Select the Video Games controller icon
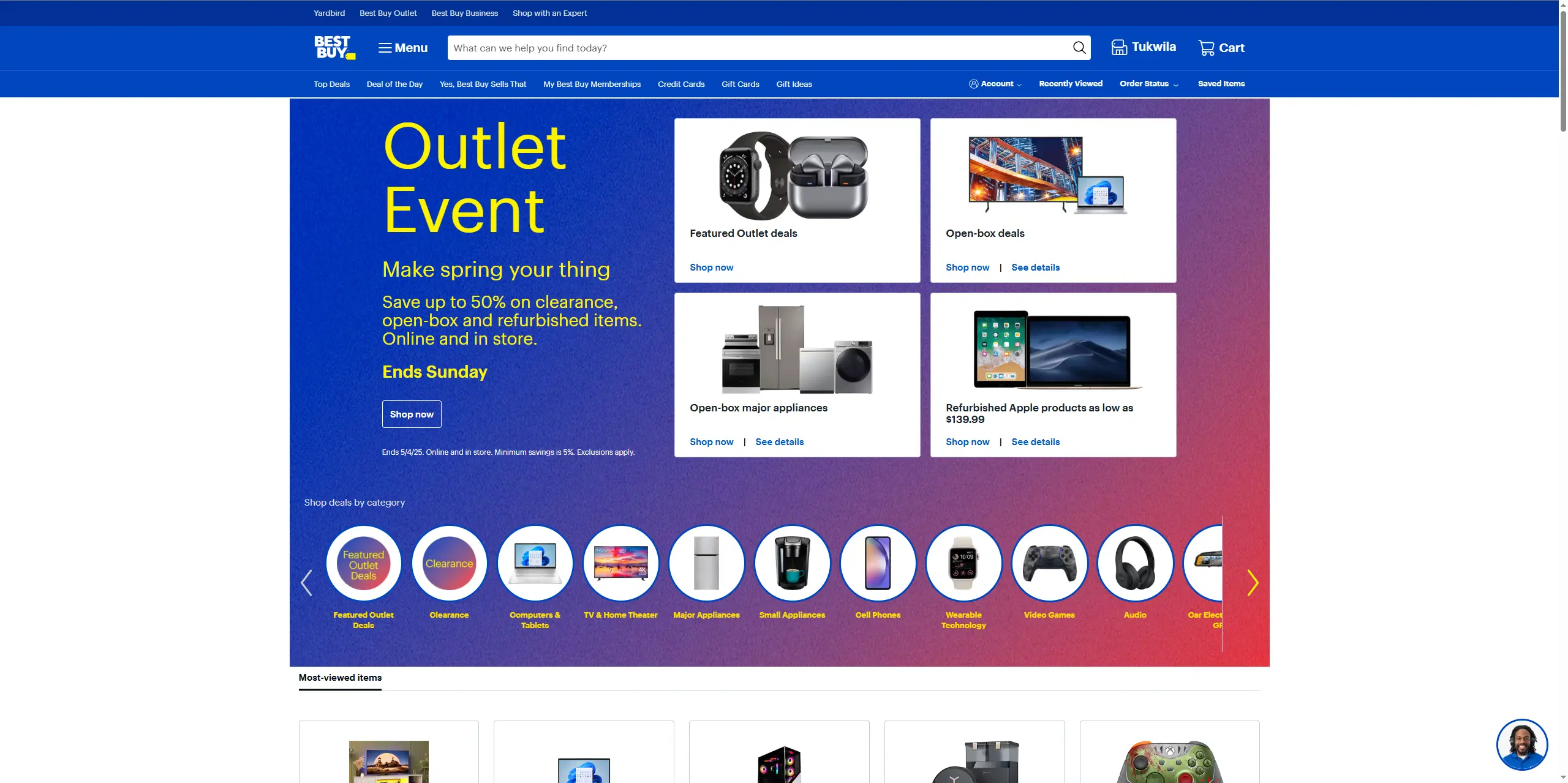 [x=1049, y=563]
